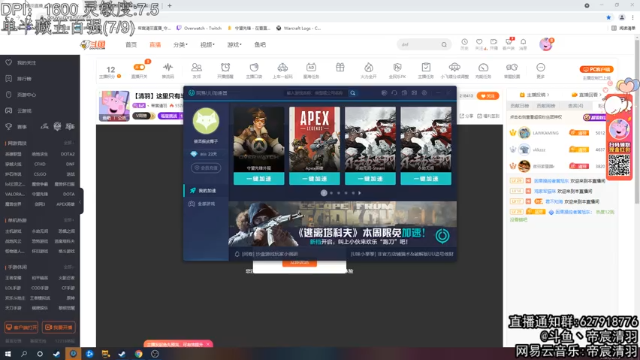The width and height of the screenshot is (640, 360).
Task: Expand the 分类 category dropdown
Action: (x=180, y=44)
